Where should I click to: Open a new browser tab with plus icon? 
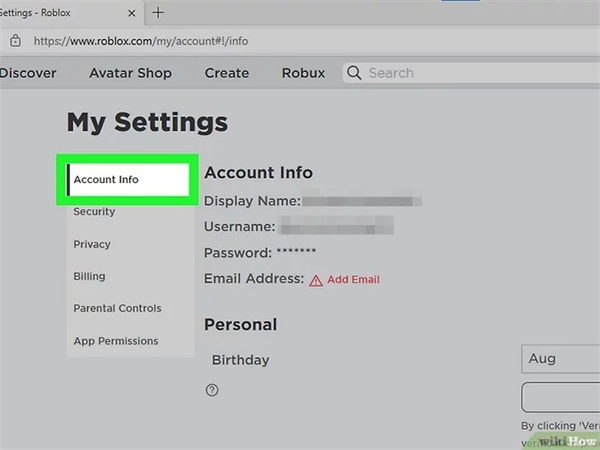(158, 13)
